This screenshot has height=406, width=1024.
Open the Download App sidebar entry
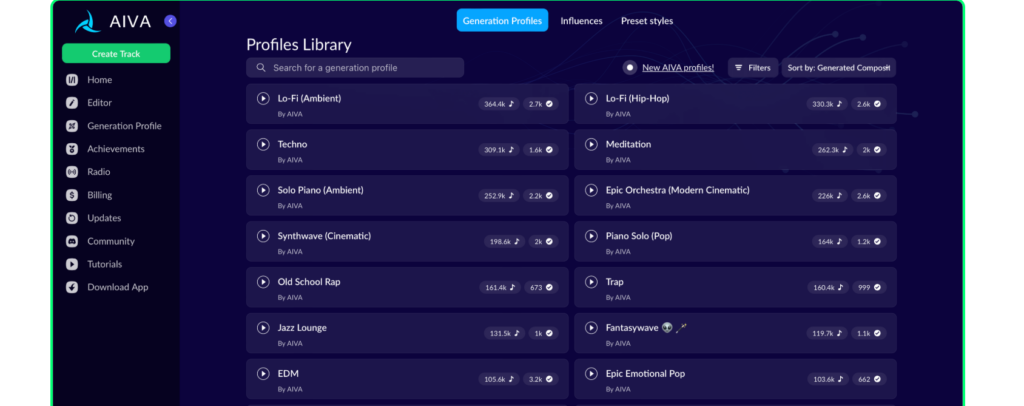point(118,287)
